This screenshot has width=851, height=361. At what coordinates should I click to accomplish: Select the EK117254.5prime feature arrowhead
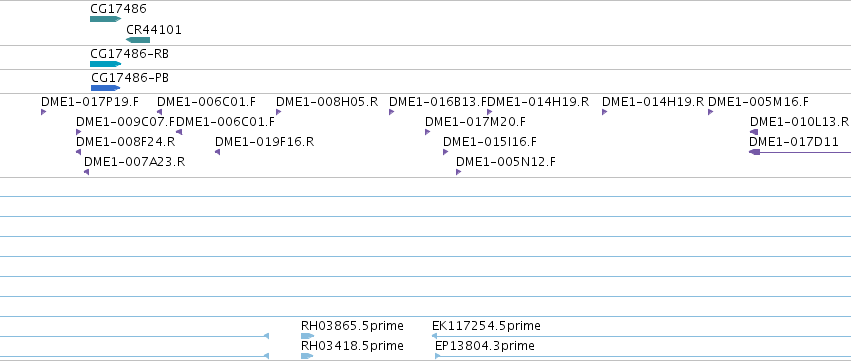point(435,336)
